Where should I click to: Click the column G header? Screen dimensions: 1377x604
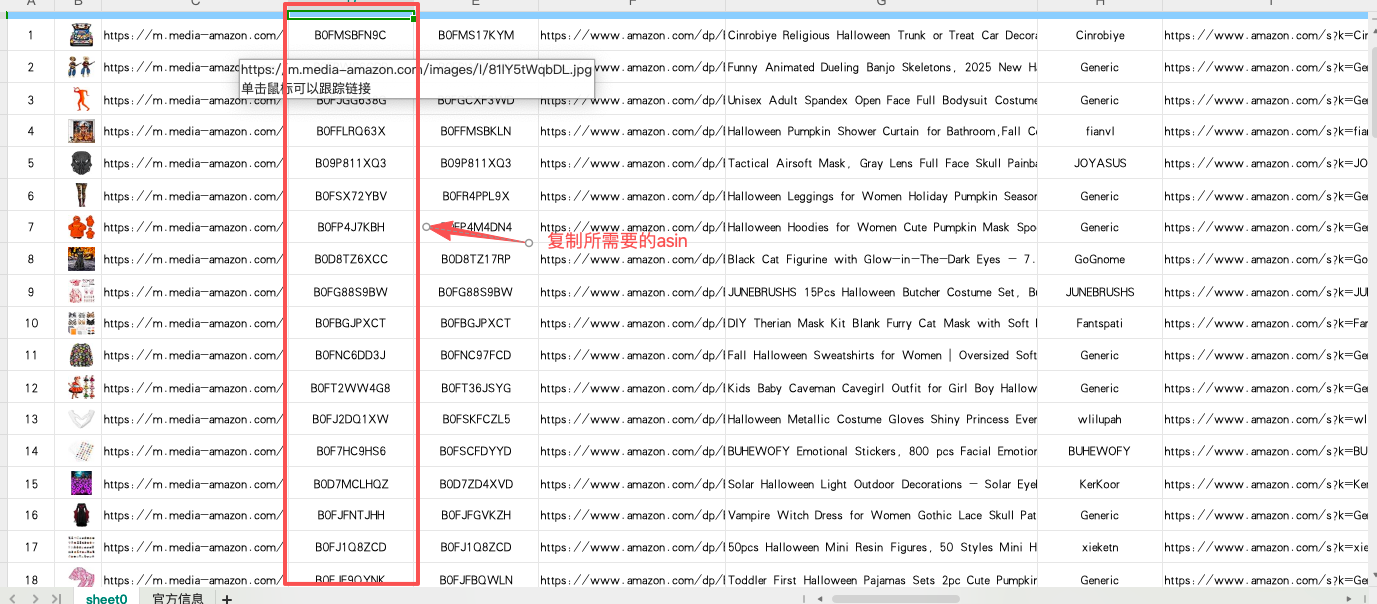pyautogui.click(x=881, y=3)
